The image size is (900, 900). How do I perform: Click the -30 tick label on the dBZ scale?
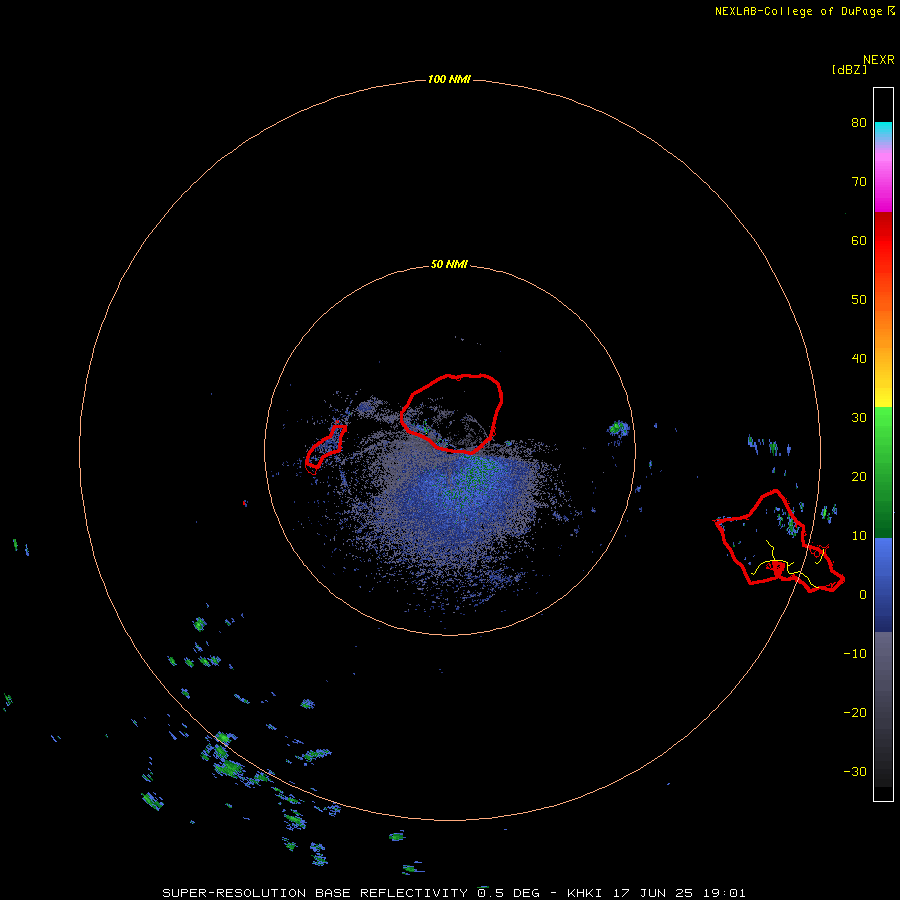click(855, 772)
